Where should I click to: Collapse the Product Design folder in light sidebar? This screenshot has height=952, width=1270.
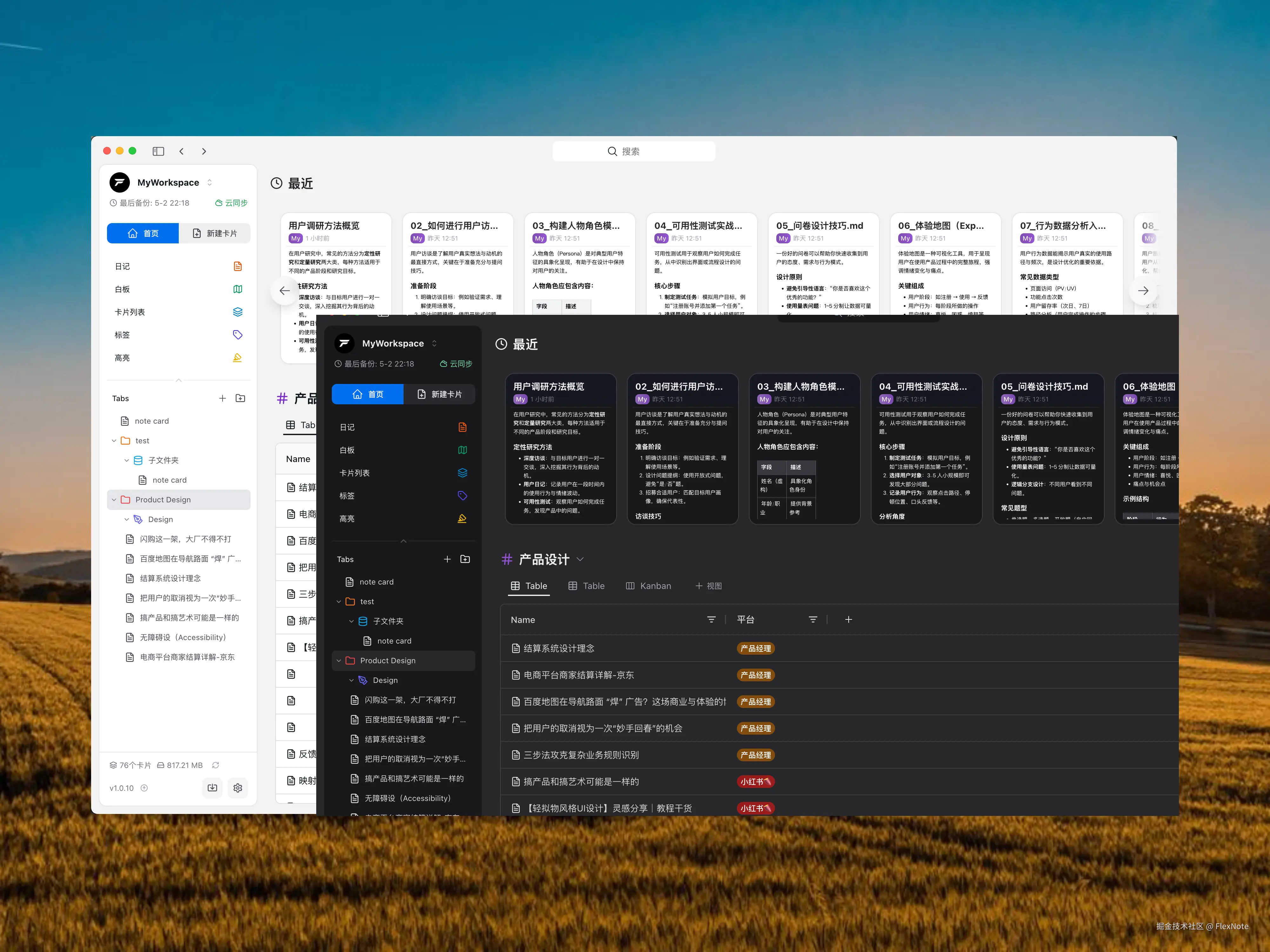point(114,499)
